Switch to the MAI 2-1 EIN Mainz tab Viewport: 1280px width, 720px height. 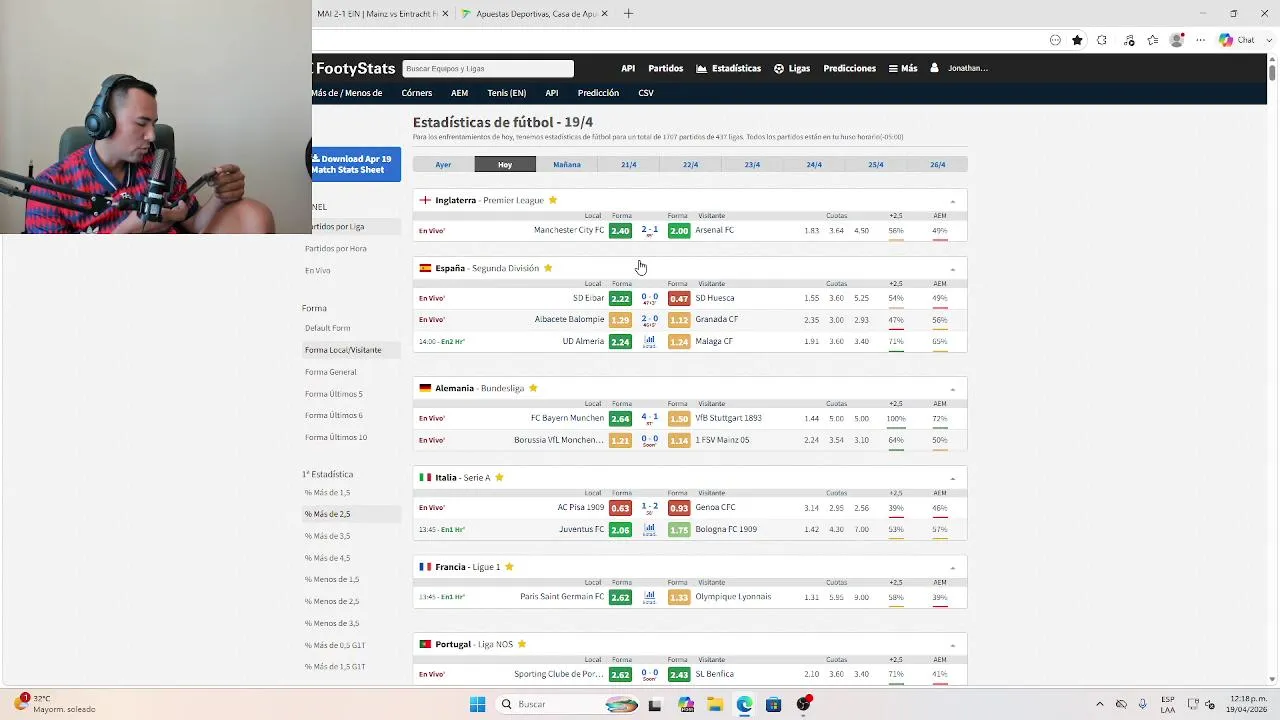380,14
